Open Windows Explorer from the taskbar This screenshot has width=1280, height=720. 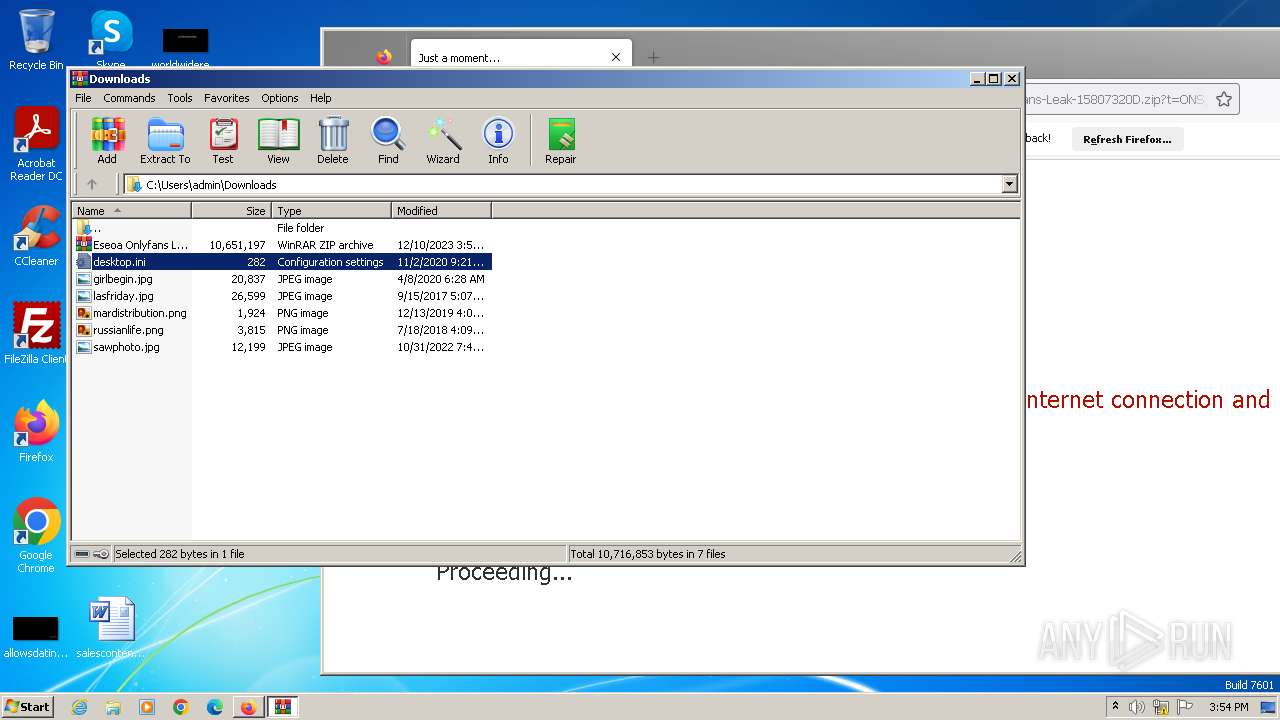(x=113, y=707)
